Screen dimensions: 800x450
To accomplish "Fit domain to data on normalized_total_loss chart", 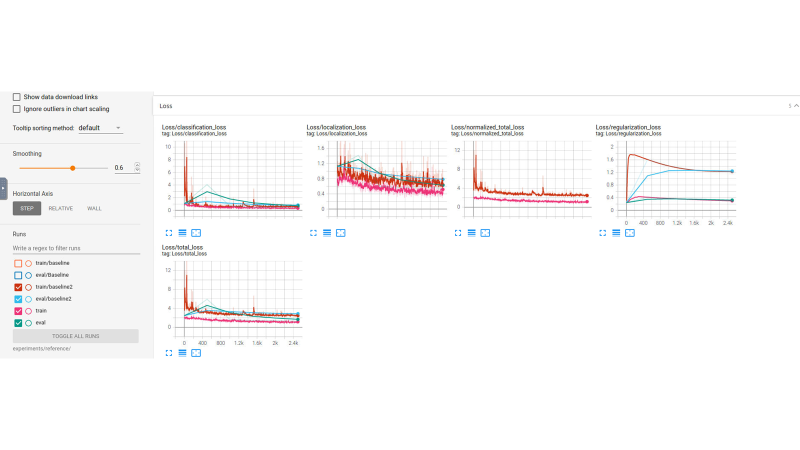I will click(485, 233).
